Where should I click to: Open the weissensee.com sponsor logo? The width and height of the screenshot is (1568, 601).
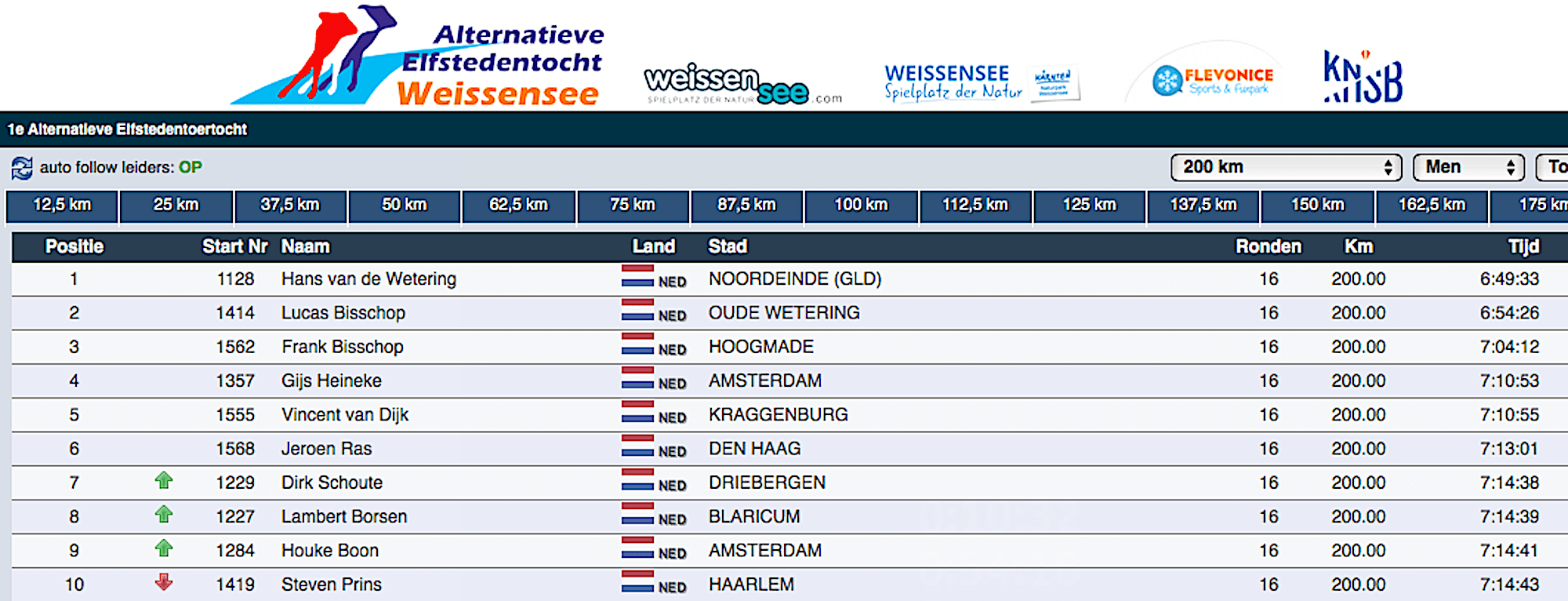pos(742,85)
